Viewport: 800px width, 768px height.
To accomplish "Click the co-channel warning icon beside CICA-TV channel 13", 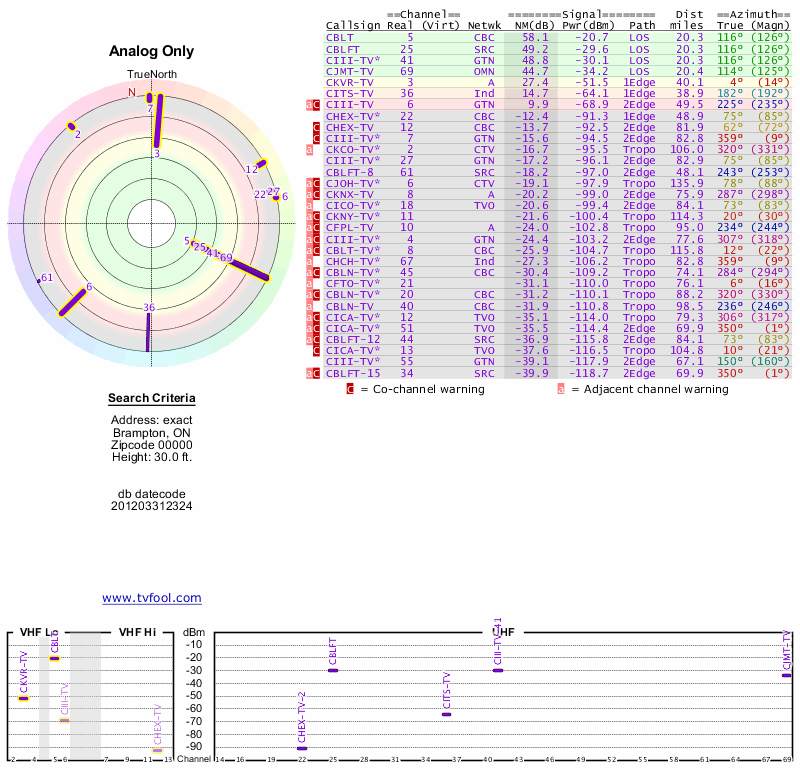I will 317,350.
